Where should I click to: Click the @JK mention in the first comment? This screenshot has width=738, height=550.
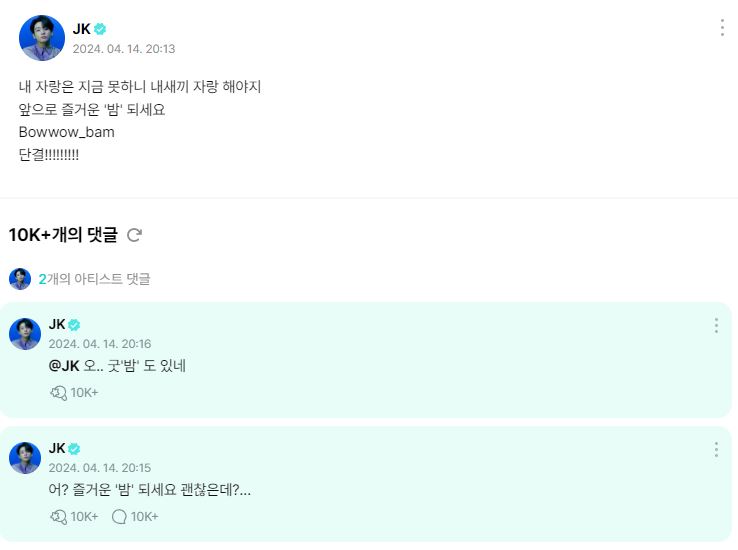tap(63, 366)
